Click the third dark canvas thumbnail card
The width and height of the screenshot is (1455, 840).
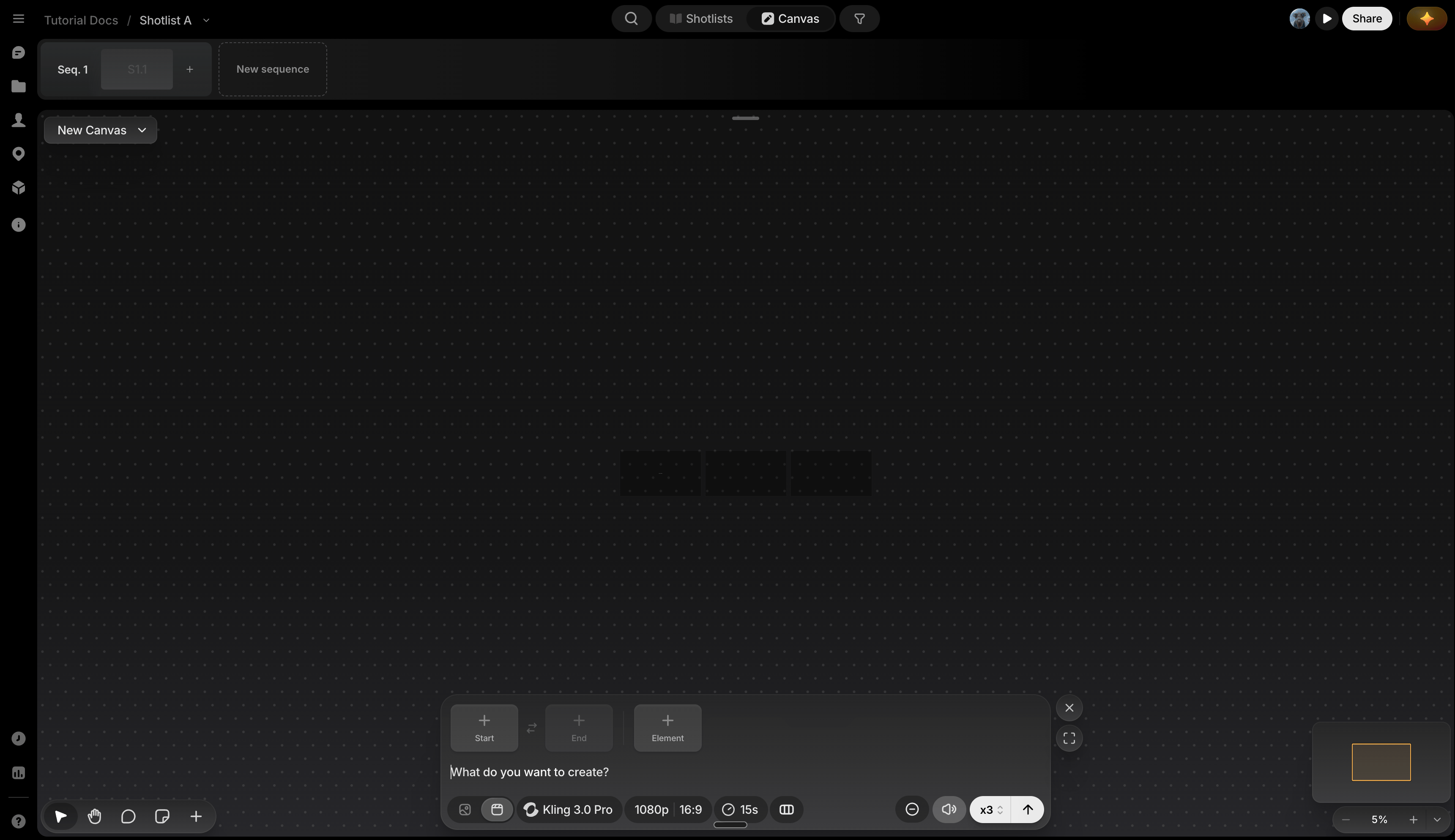pyautogui.click(x=831, y=474)
